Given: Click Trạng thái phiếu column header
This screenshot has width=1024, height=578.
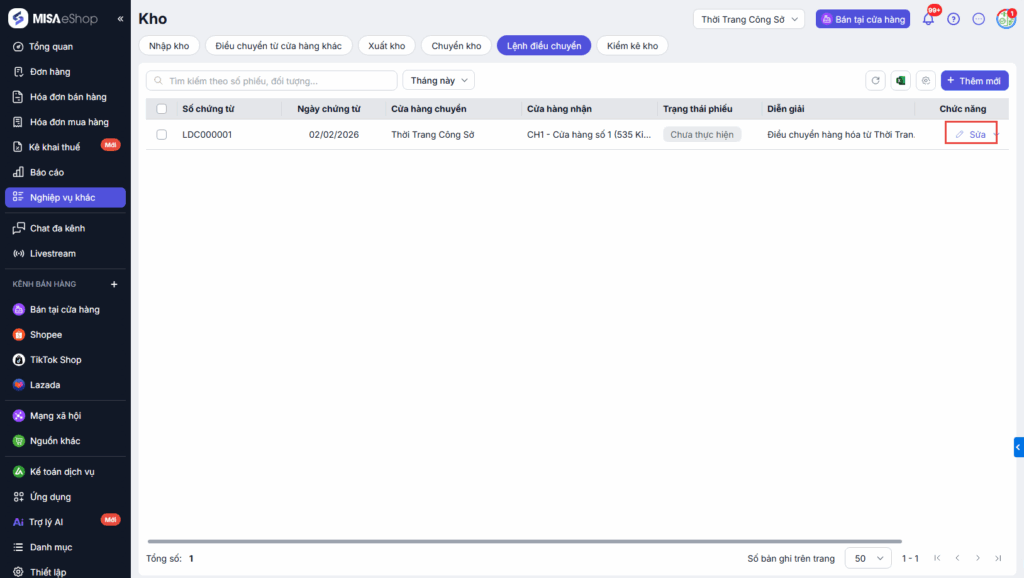Looking at the screenshot, I should tap(697, 109).
